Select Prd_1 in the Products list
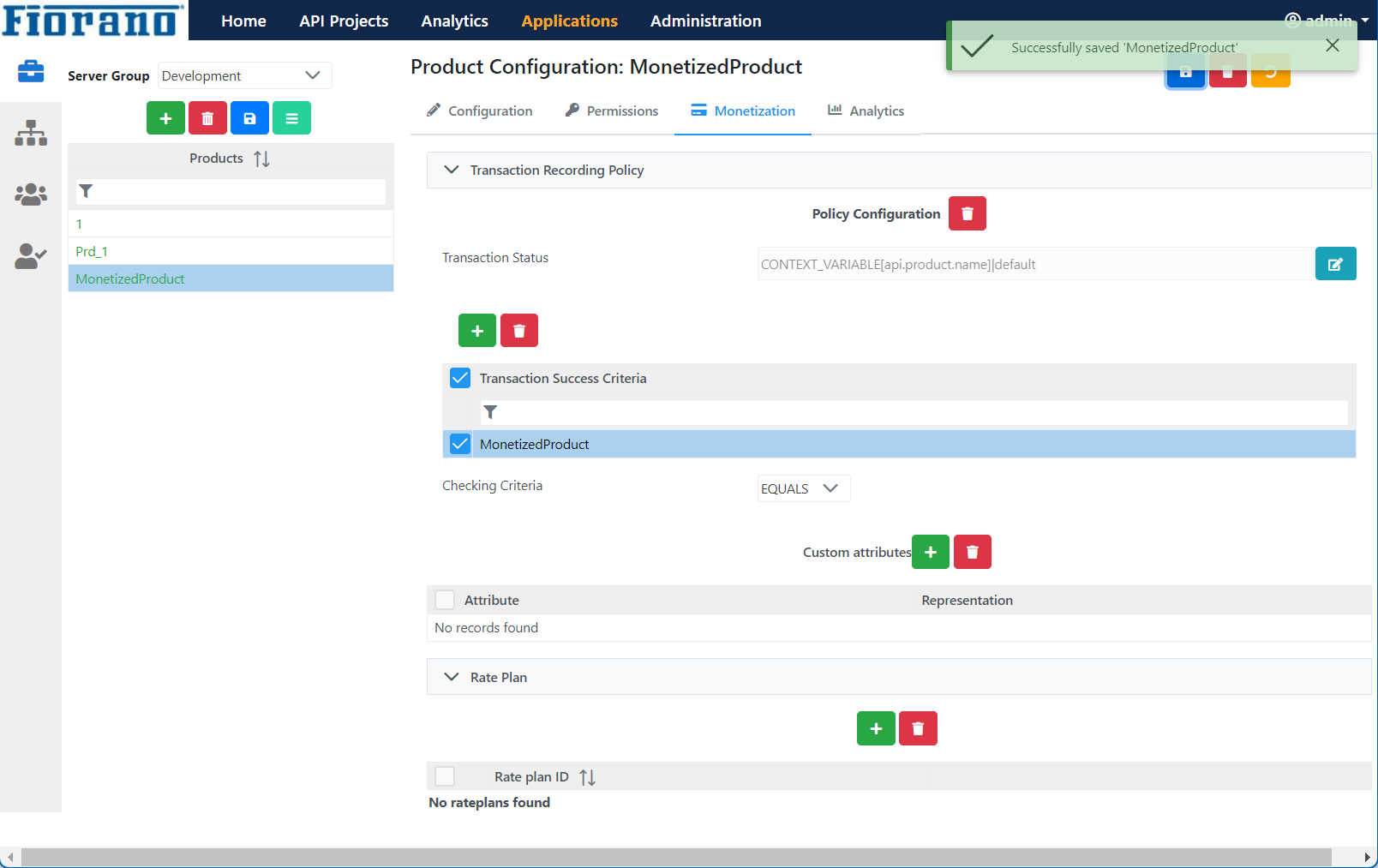Image resolution: width=1378 pixels, height=868 pixels. click(231, 251)
